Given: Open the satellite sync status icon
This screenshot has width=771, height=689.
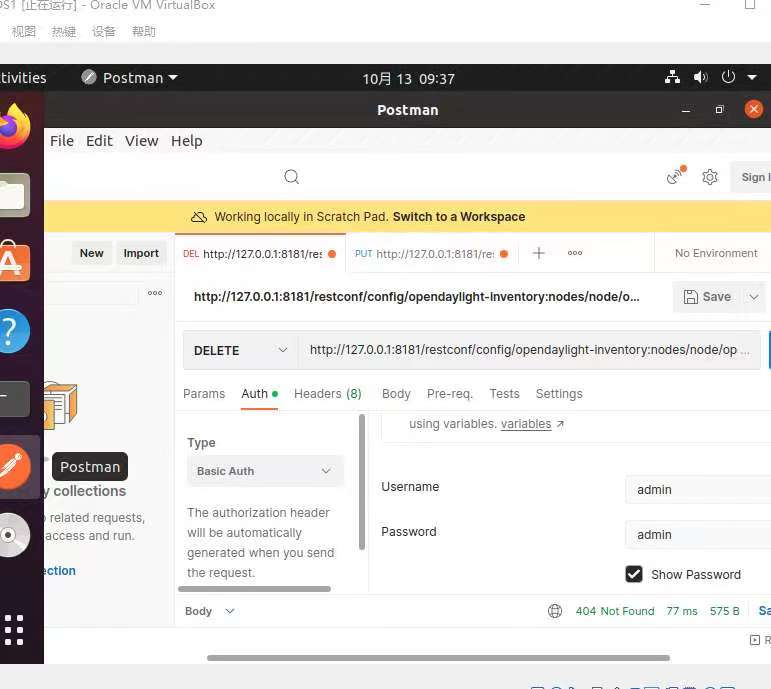Looking at the screenshot, I should (676, 175).
